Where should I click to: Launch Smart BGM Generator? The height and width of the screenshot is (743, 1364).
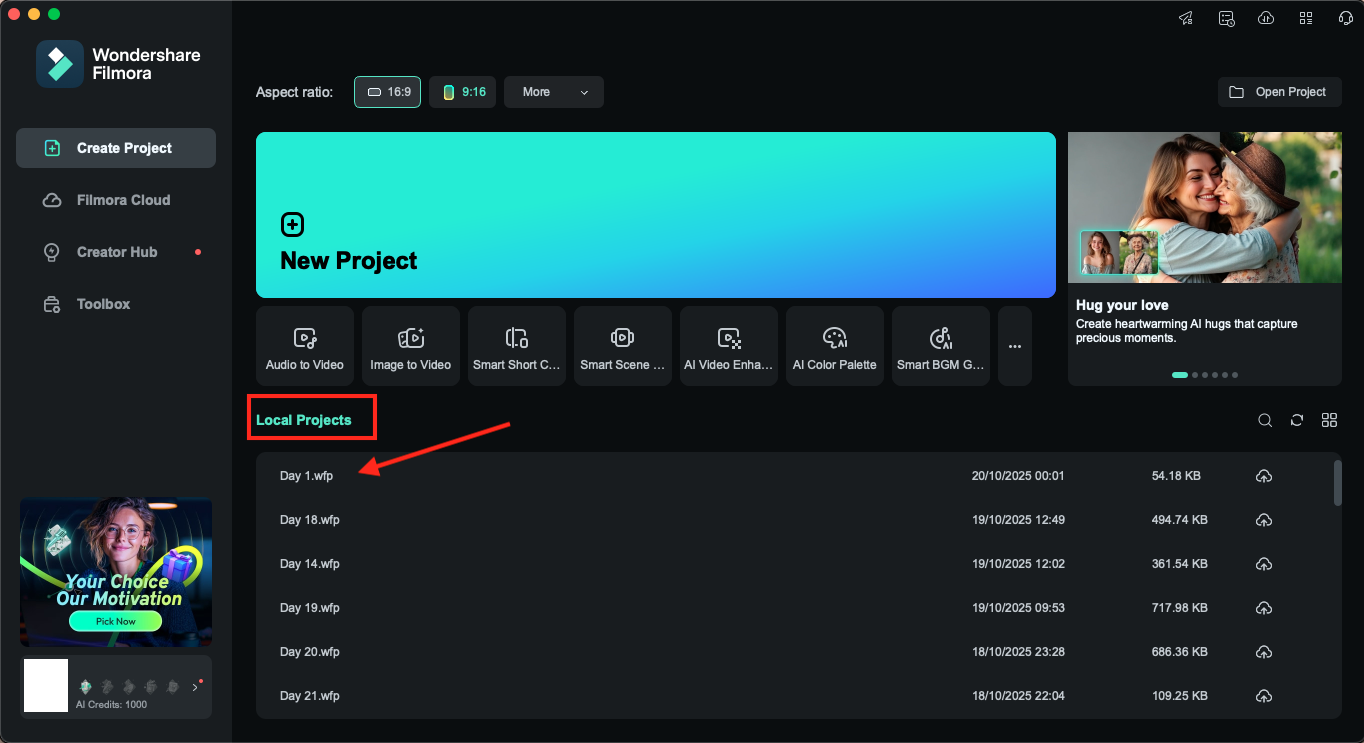point(940,345)
